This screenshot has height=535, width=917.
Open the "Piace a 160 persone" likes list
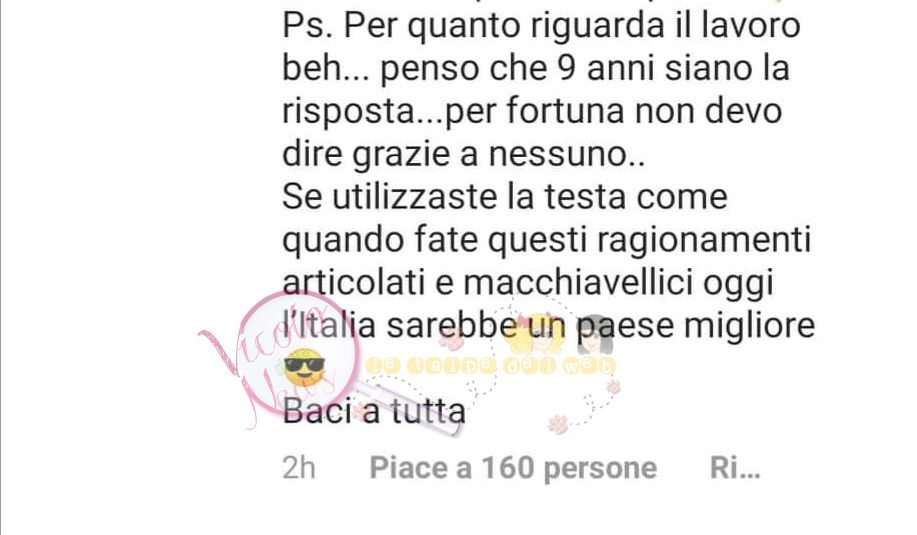pos(513,468)
